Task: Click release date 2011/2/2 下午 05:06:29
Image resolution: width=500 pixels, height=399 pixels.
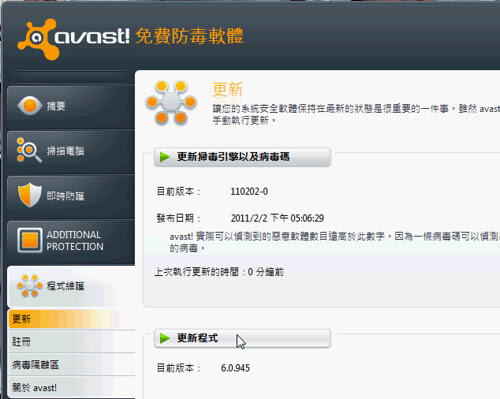Action: (277, 218)
